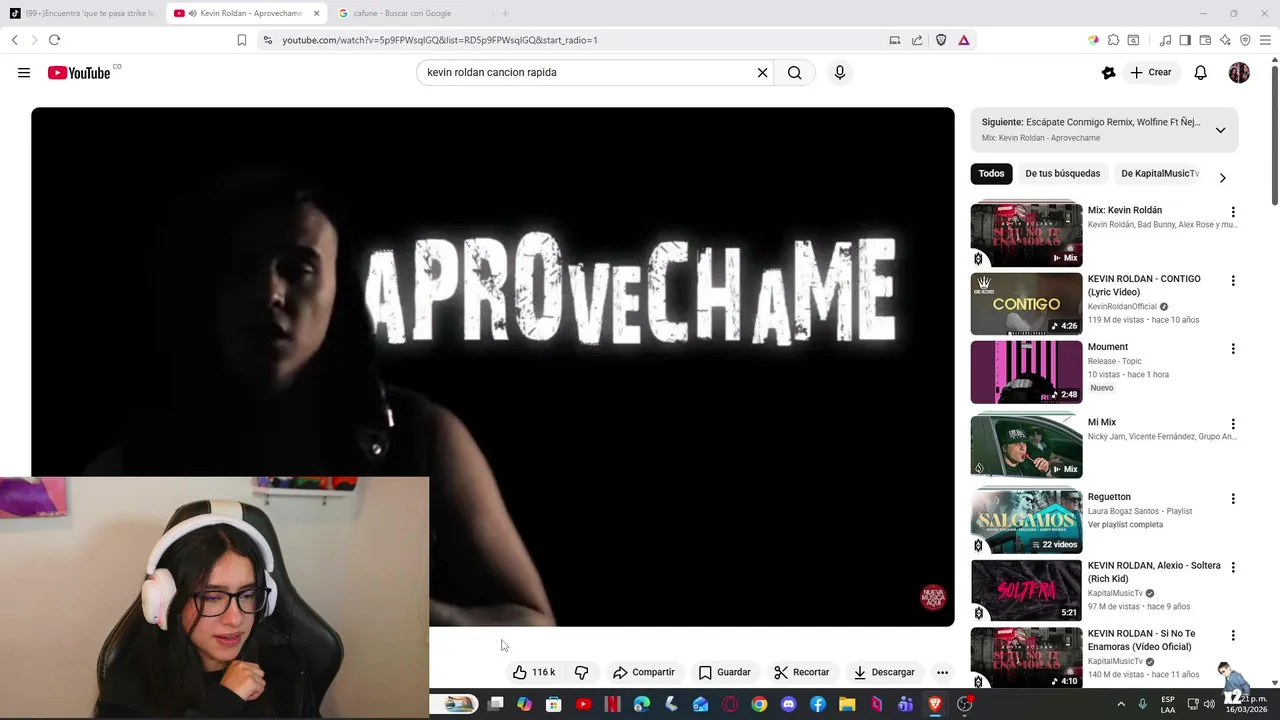1280x720 pixels.
Task: Open Brave Rewards triangle icon
Action: point(964,40)
